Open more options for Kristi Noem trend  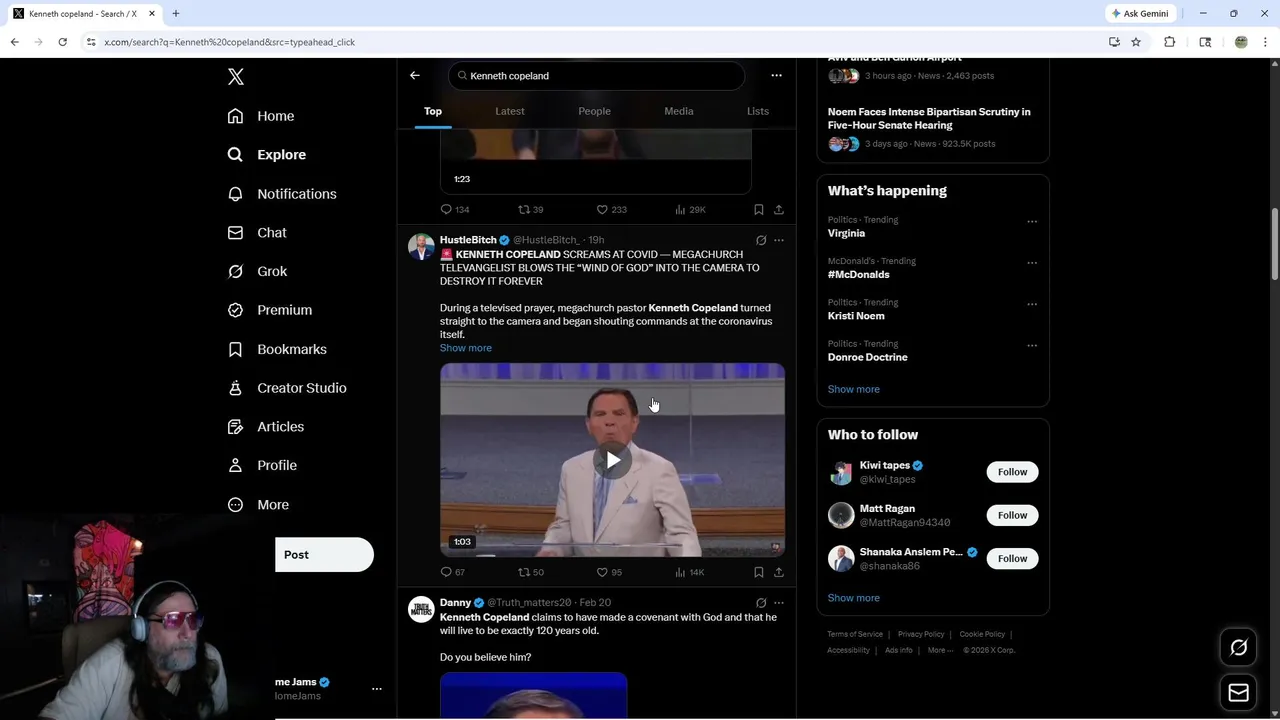[1032, 304]
